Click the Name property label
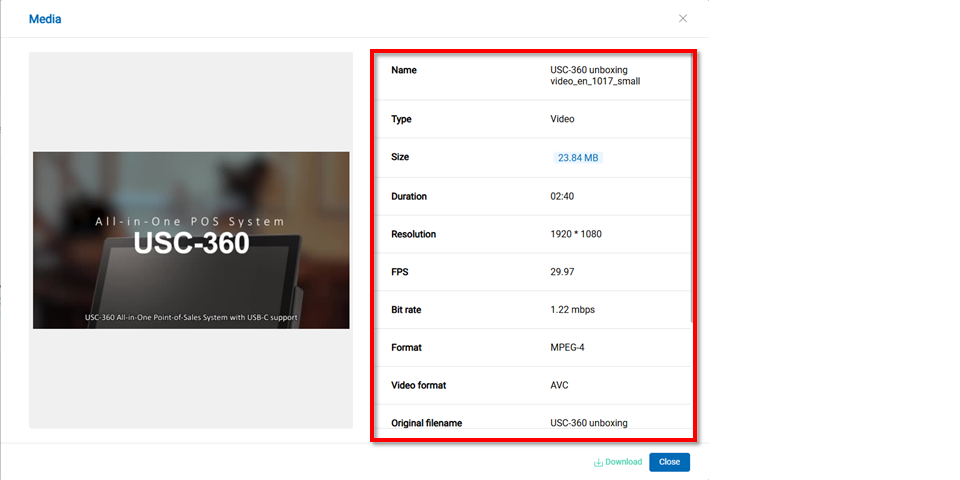 click(404, 70)
